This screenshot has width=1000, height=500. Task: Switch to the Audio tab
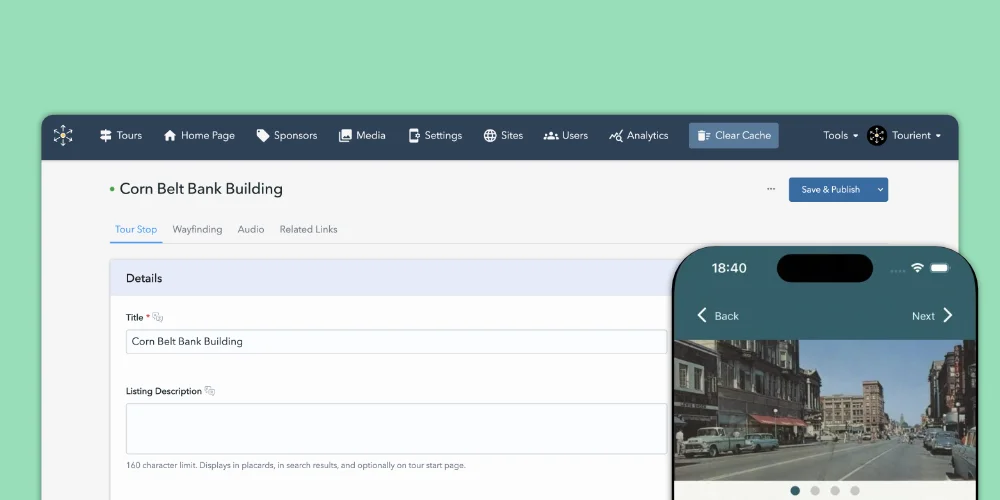(251, 230)
